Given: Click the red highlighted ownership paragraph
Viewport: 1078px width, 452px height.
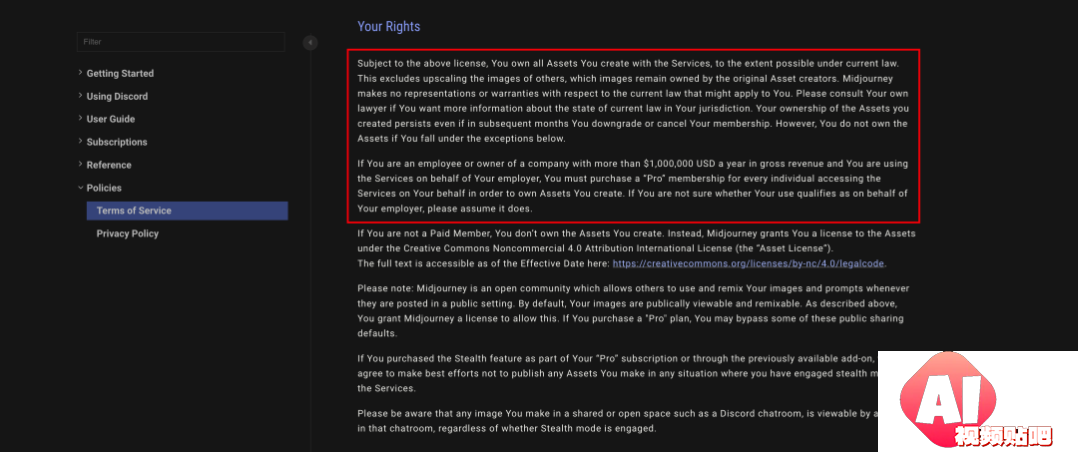Looking at the screenshot, I should pos(633,136).
